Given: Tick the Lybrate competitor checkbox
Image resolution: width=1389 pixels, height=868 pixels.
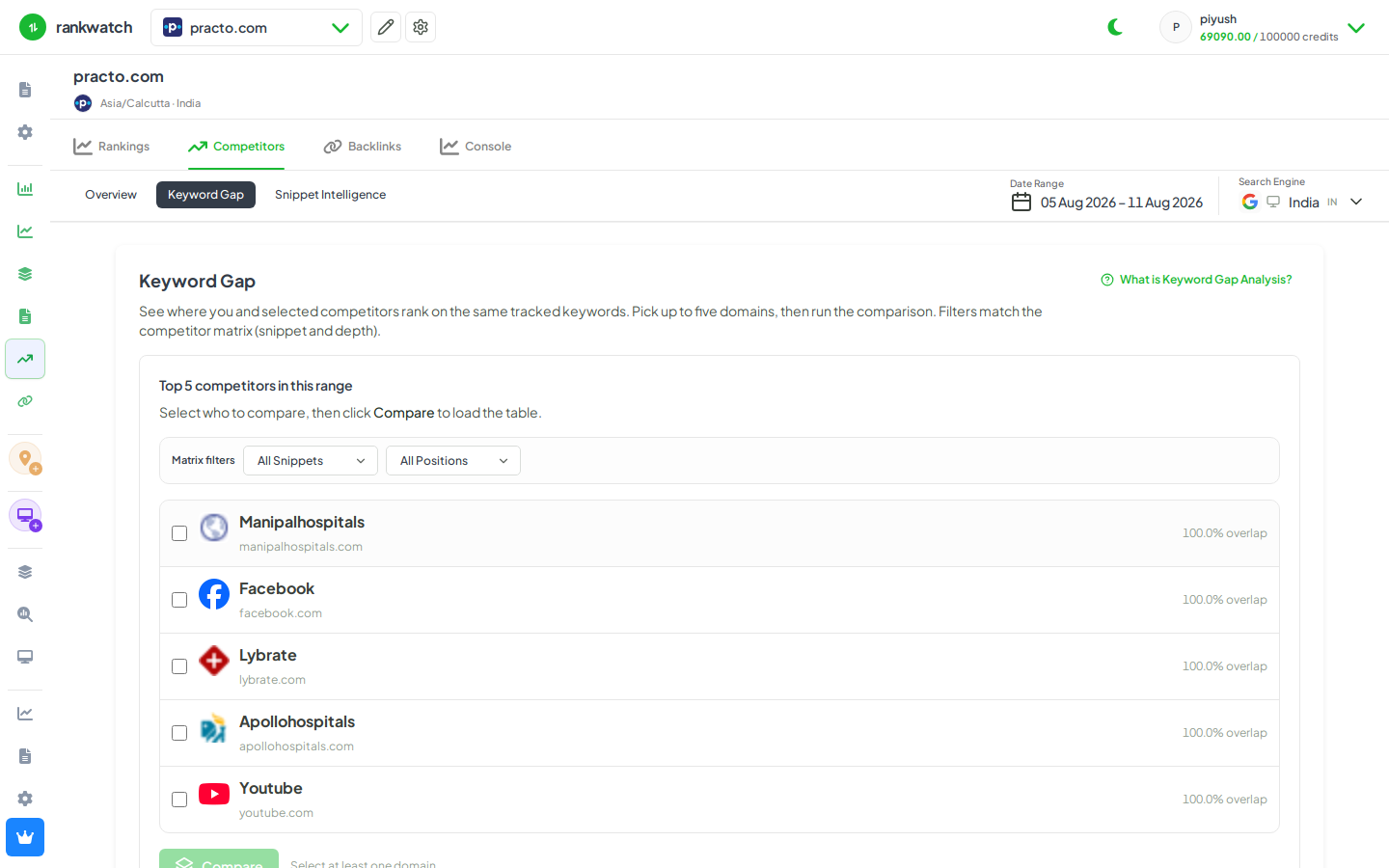Looking at the screenshot, I should pos(179,666).
